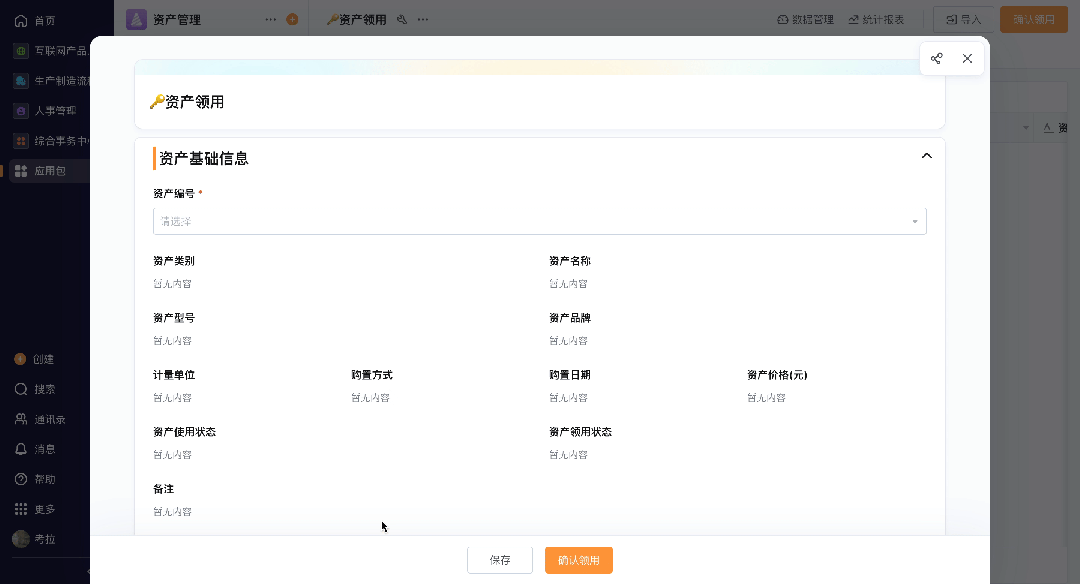Open the 更多 grid icon

[21, 509]
